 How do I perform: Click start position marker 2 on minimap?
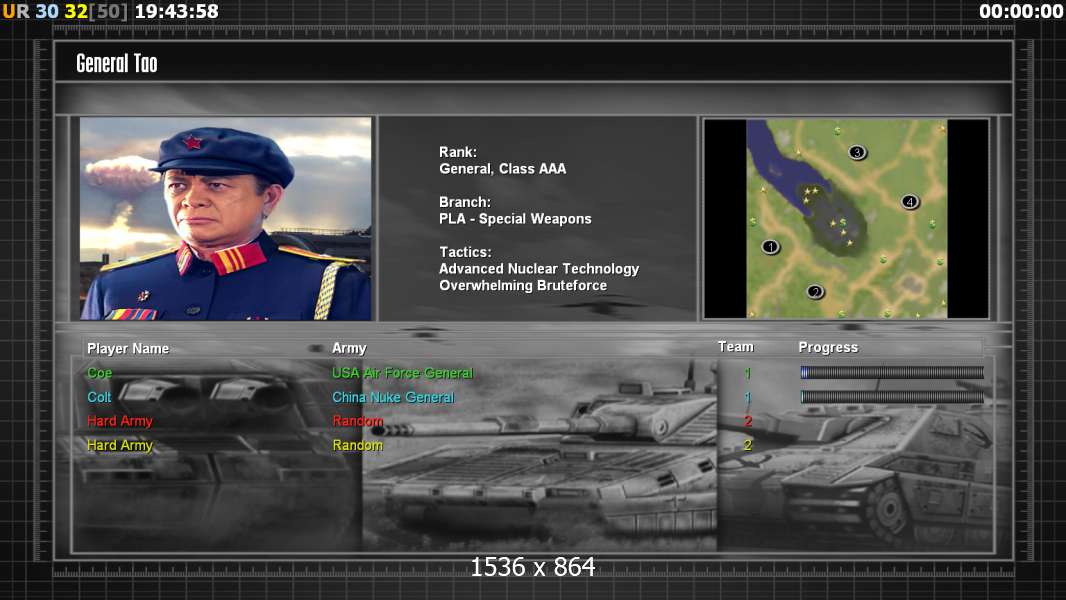[x=815, y=292]
